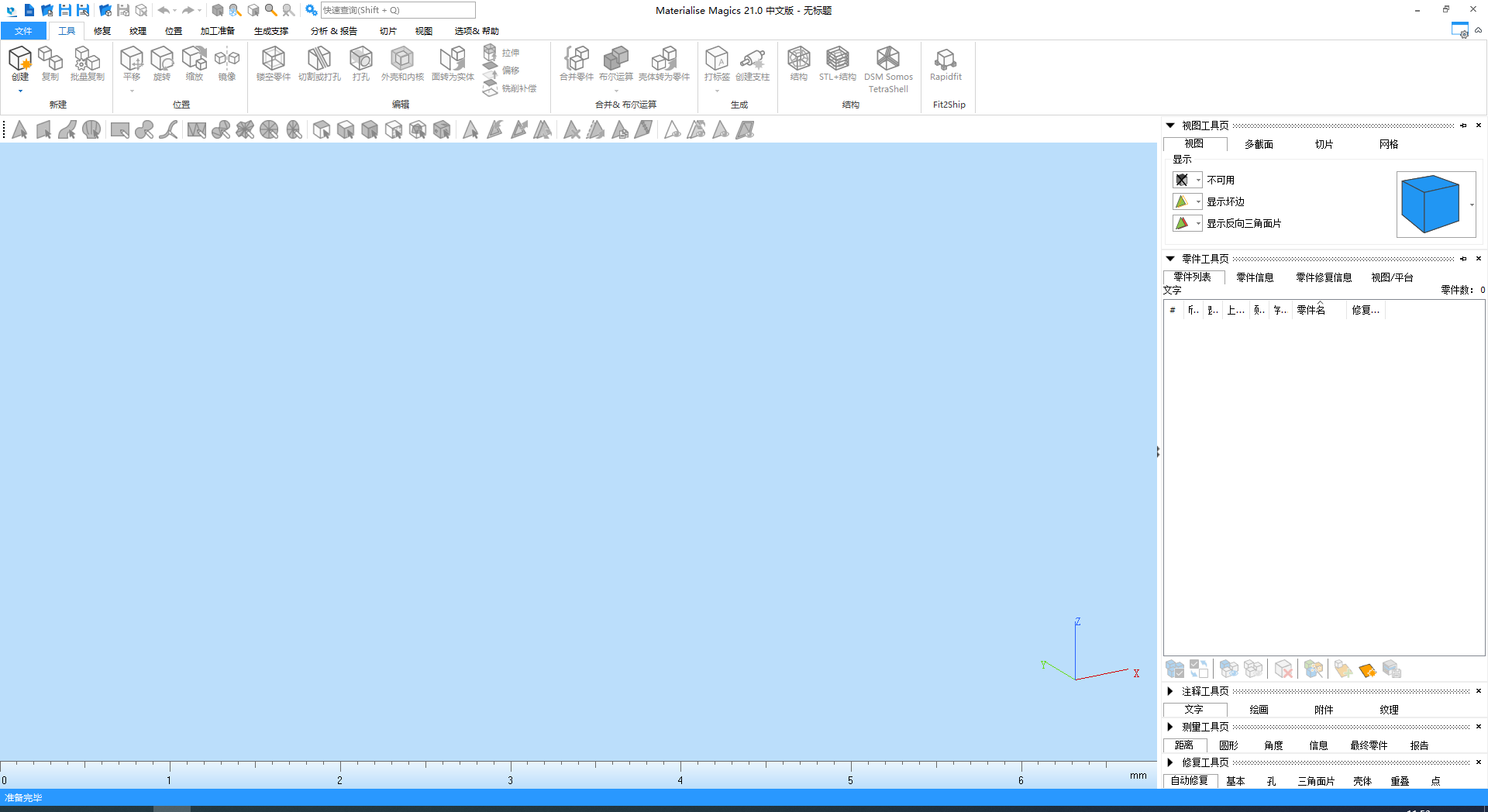1488x812 pixels.
Task: Toggle the 显示坏边 (show bad edges) button
Action: pos(1181,201)
